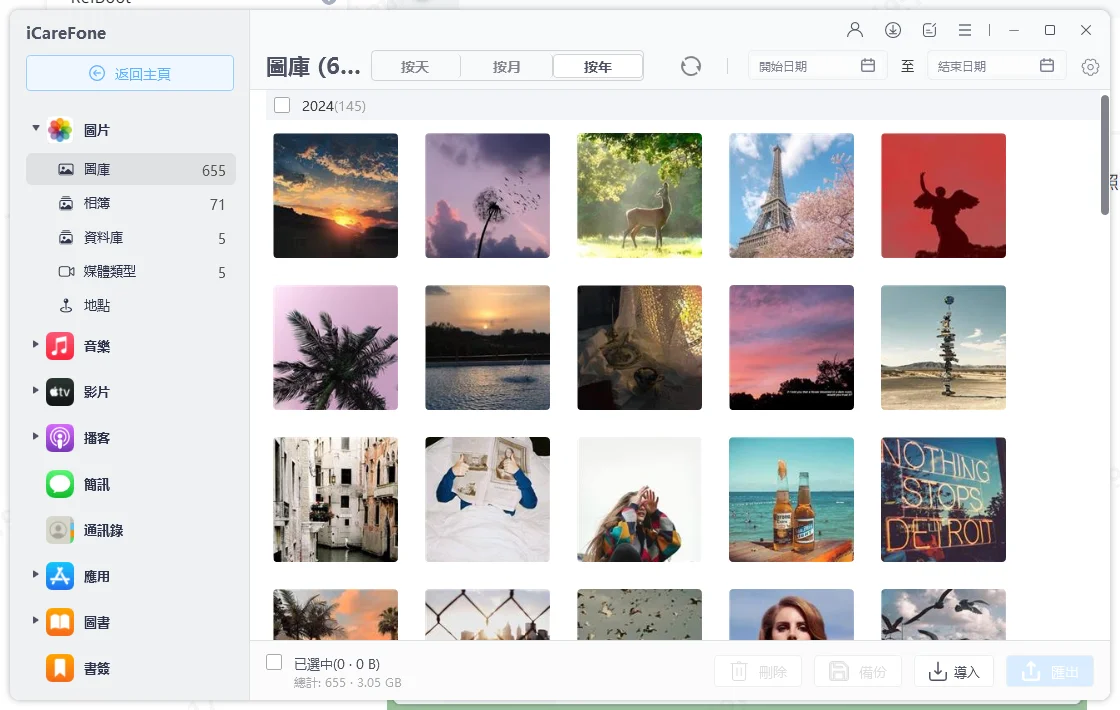Click the 返回主頁 button

pyautogui.click(x=130, y=74)
